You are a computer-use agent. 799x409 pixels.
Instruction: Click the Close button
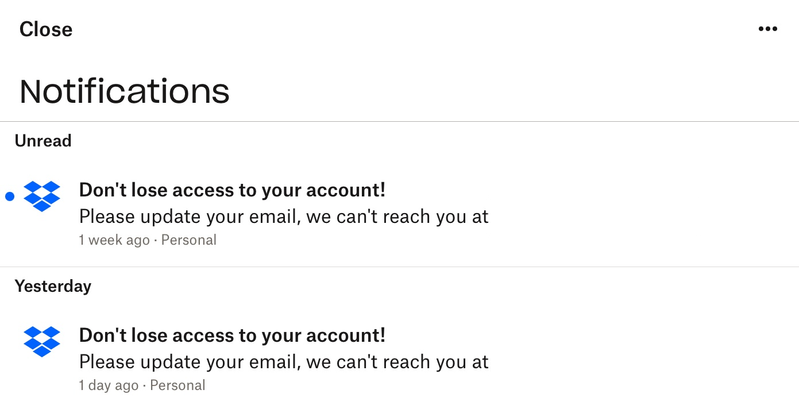tap(46, 29)
